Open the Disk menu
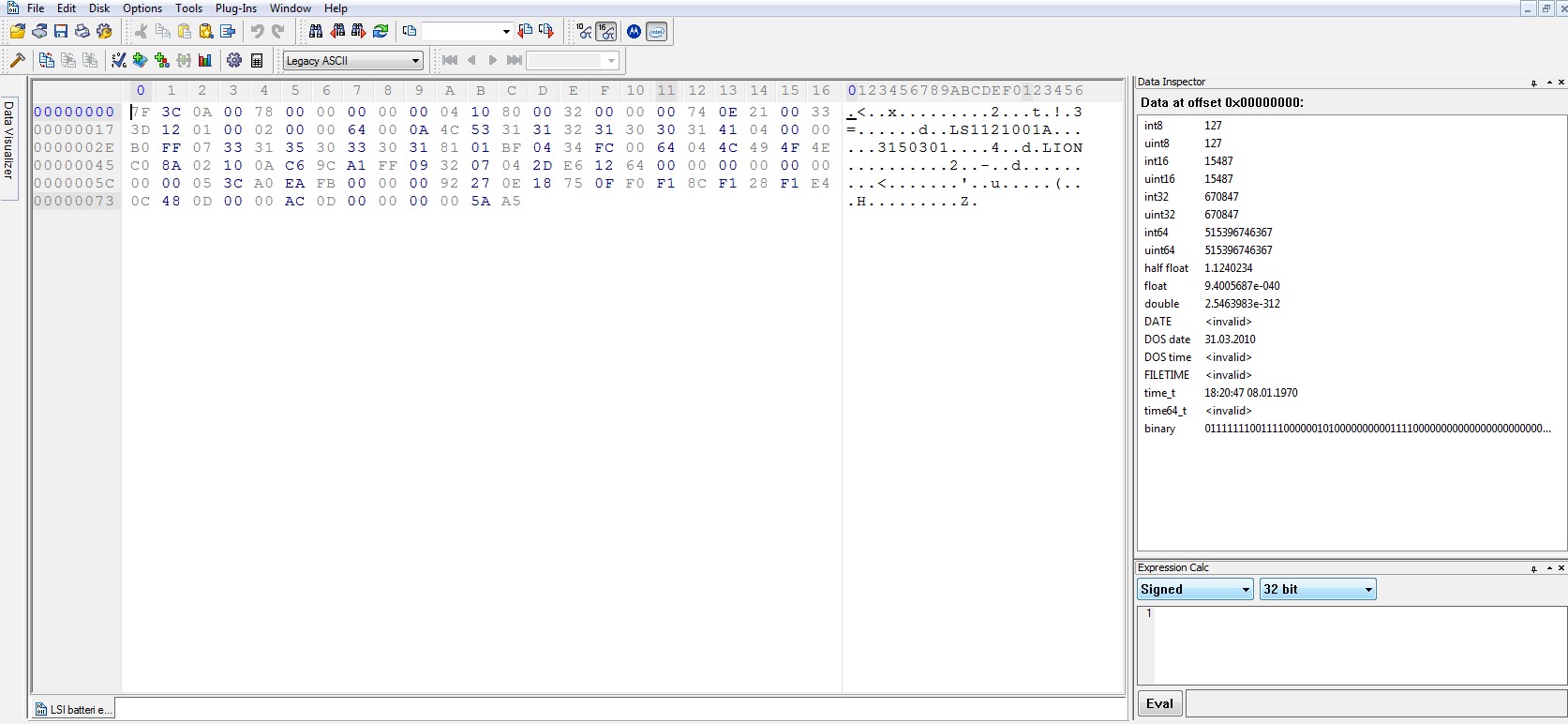1568x724 pixels. click(x=99, y=8)
